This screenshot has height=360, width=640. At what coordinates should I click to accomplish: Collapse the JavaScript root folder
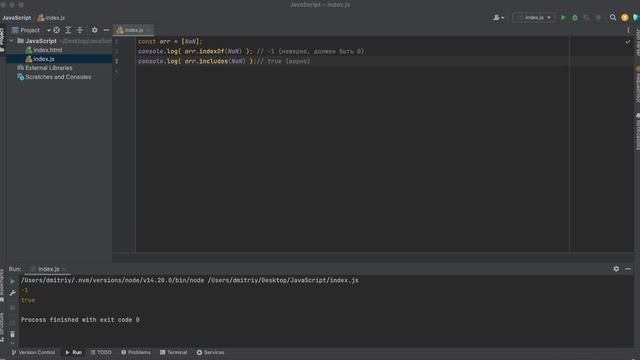[x=11, y=41]
